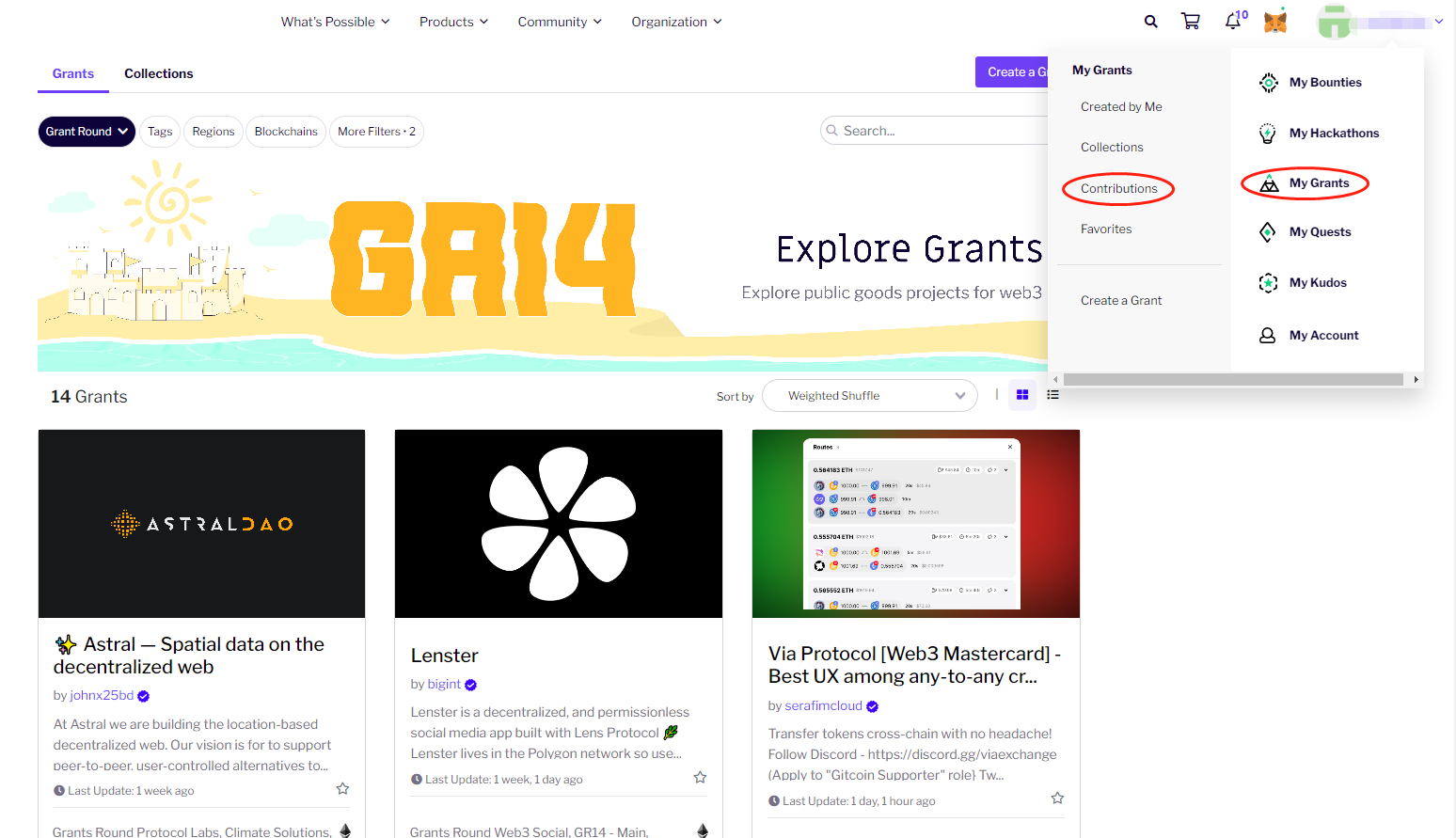The width and height of the screenshot is (1456, 838).
Task: Open the search magnifier icon in header
Action: pos(1150,22)
